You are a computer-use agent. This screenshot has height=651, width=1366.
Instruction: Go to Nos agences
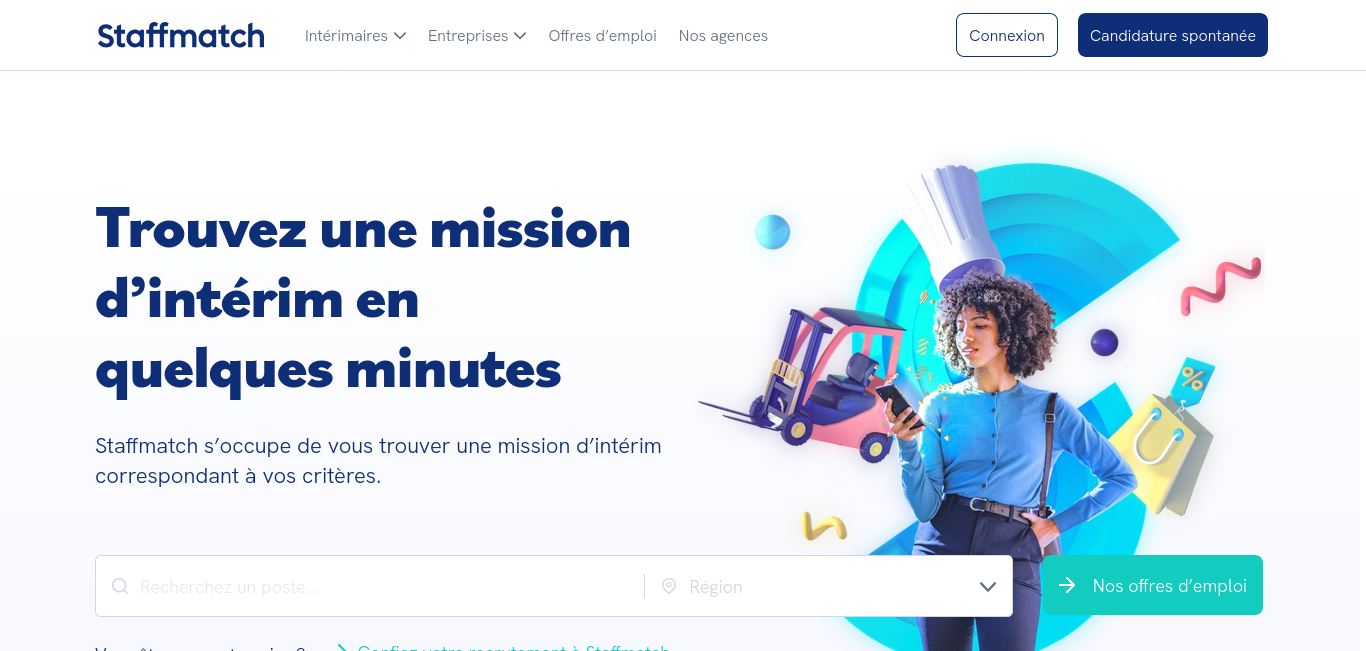(x=723, y=36)
